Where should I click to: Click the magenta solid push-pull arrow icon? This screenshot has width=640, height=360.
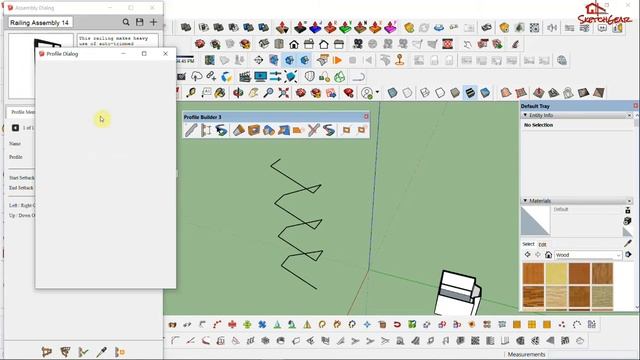[x=391, y=27]
